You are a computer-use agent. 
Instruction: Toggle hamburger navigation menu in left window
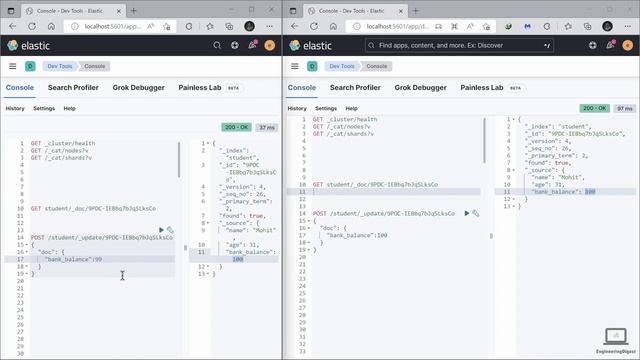click(x=13, y=66)
